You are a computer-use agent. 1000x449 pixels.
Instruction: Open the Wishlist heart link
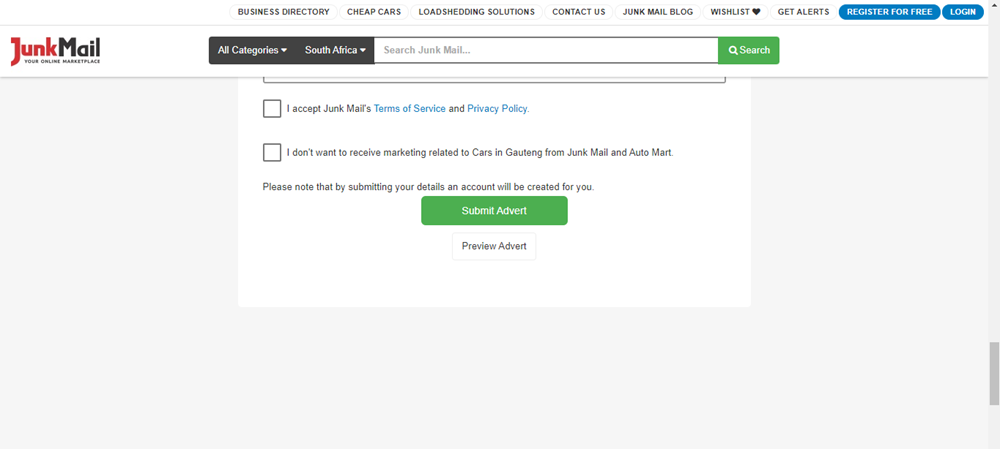[x=735, y=12]
